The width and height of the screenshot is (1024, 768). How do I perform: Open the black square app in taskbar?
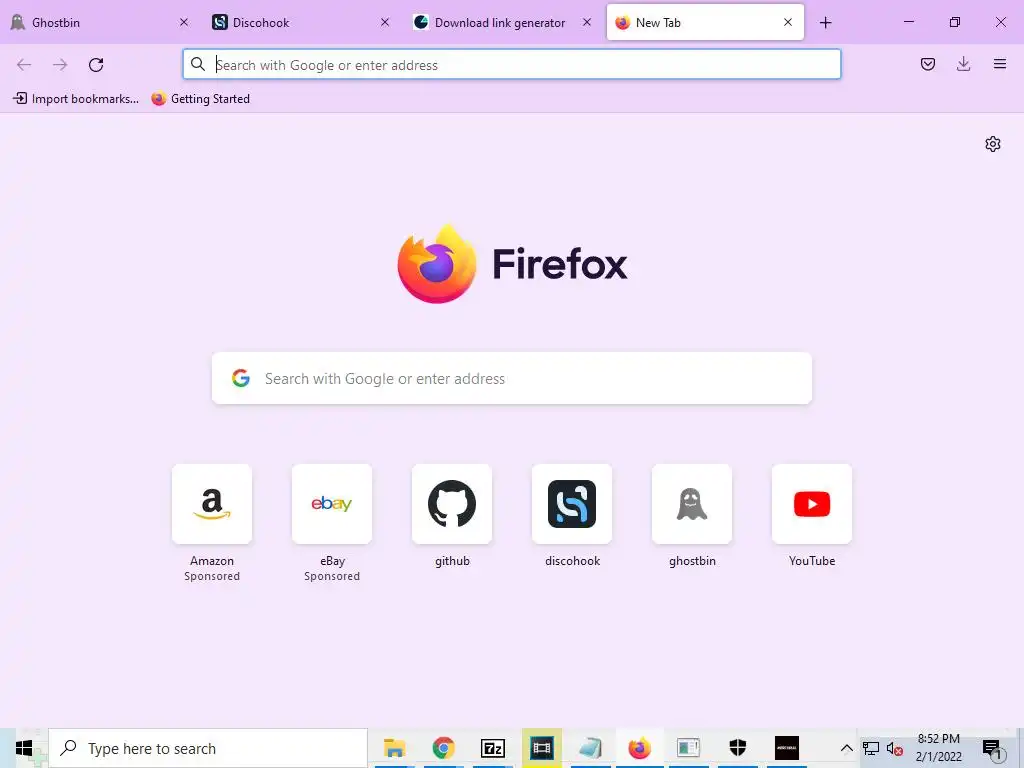(x=786, y=748)
